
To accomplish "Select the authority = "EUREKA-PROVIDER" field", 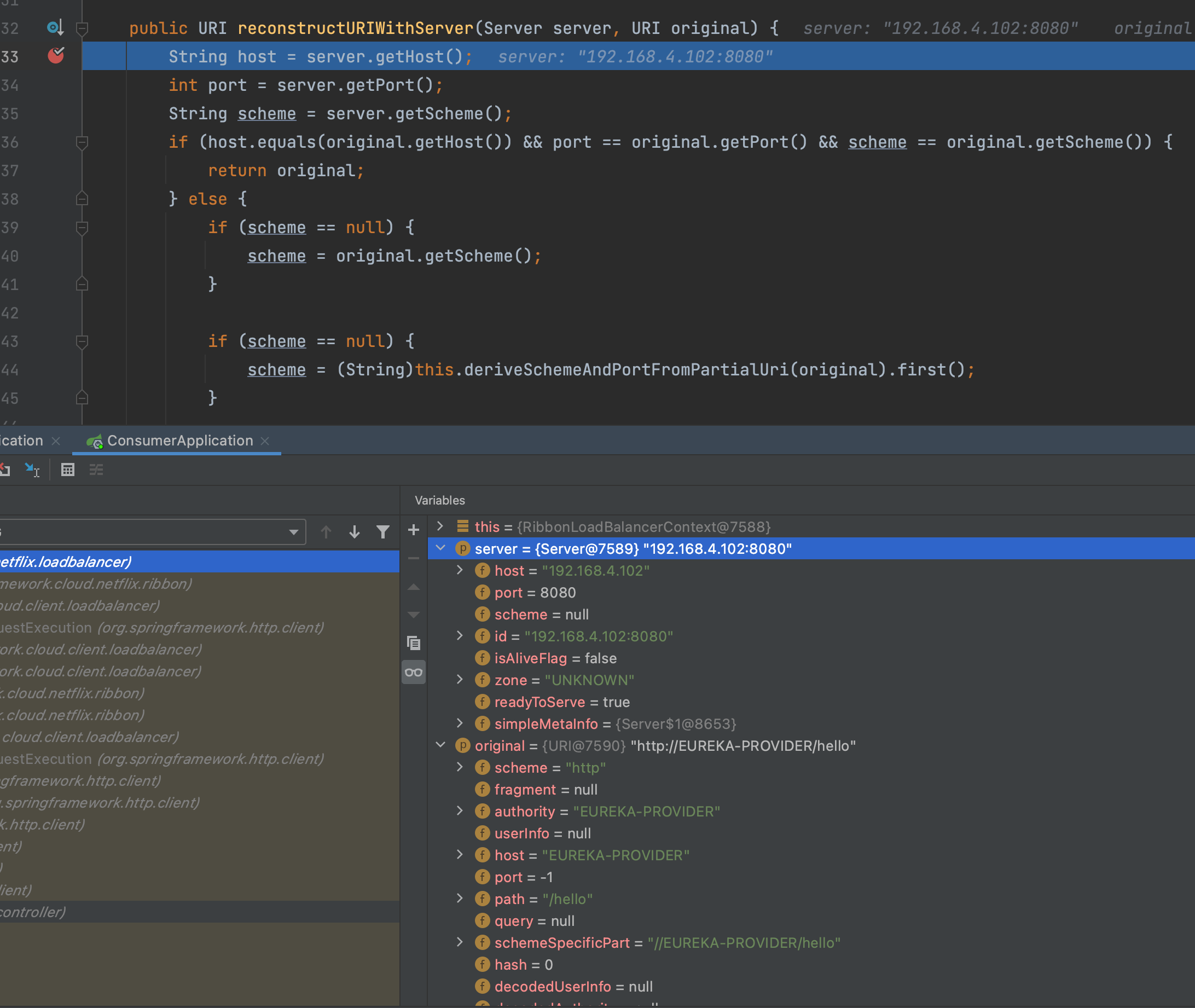I will [606, 812].
